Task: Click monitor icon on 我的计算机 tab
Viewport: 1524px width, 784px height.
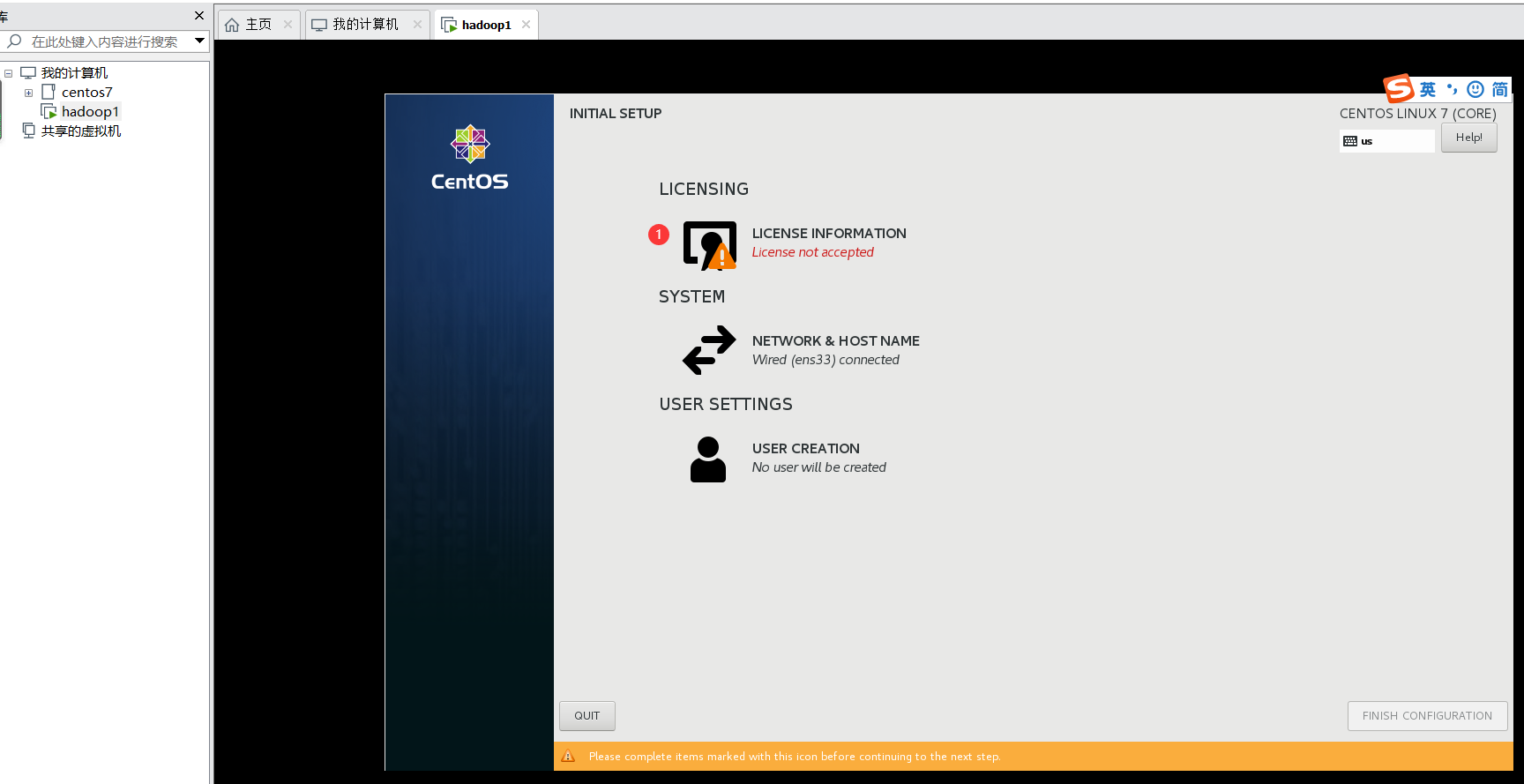Action: [319, 25]
